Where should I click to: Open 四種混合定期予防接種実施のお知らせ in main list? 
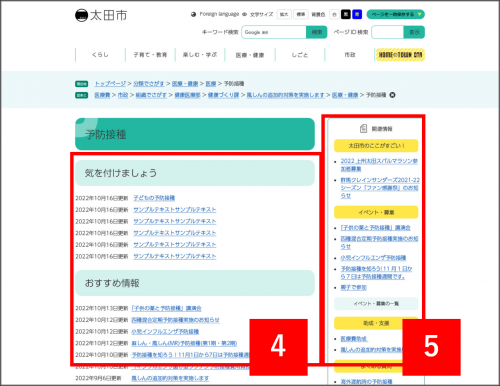click(175, 320)
